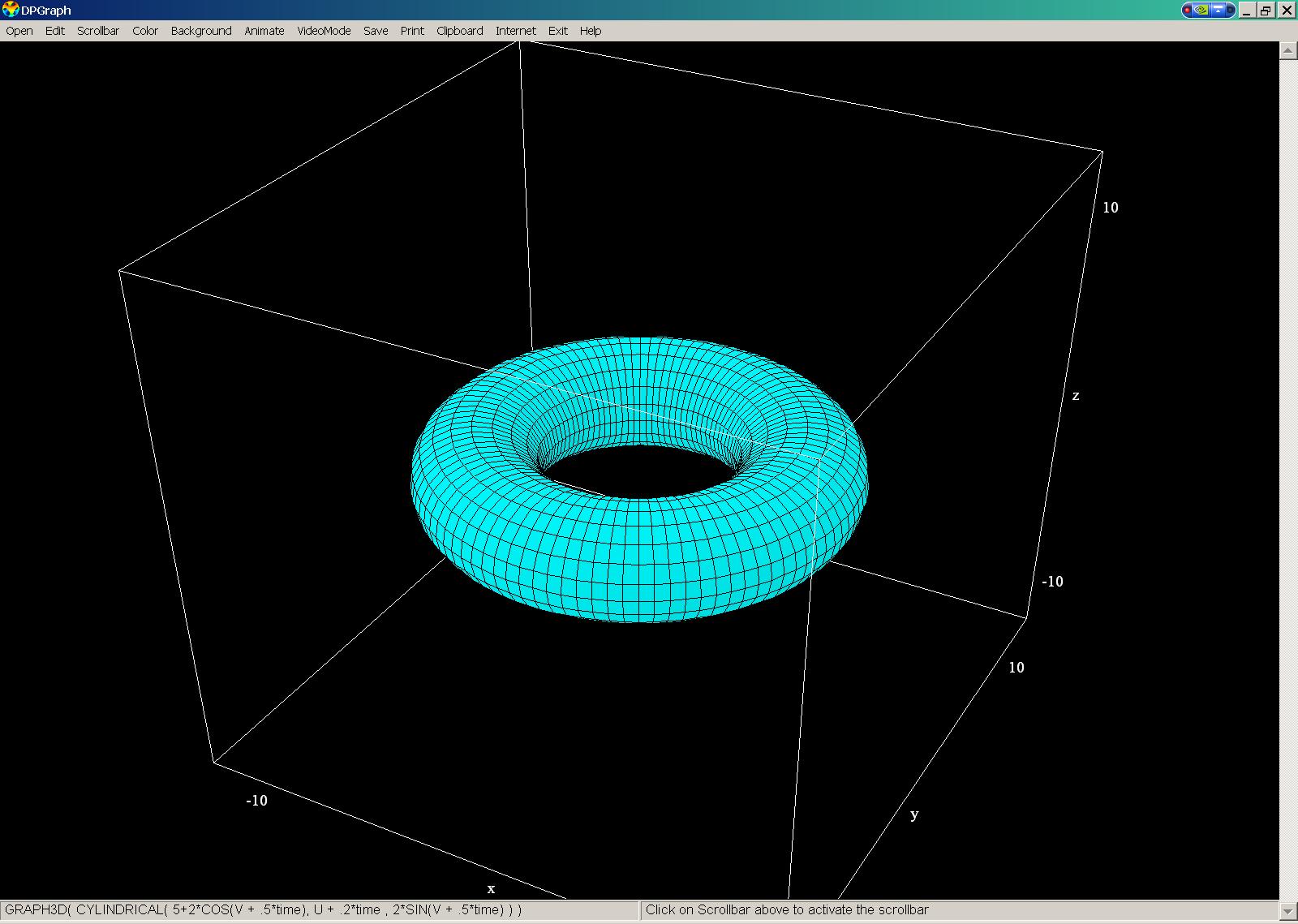This screenshot has width=1298, height=924.
Task: Click the vertical scrollbar up arrow
Action: tap(1288, 50)
